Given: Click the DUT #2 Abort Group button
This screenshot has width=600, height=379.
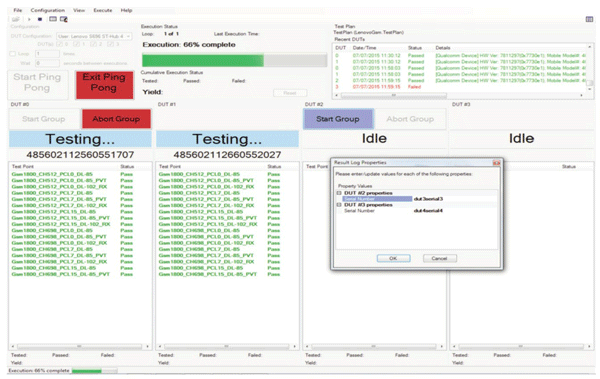Looking at the screenshot, I should 410,119.
